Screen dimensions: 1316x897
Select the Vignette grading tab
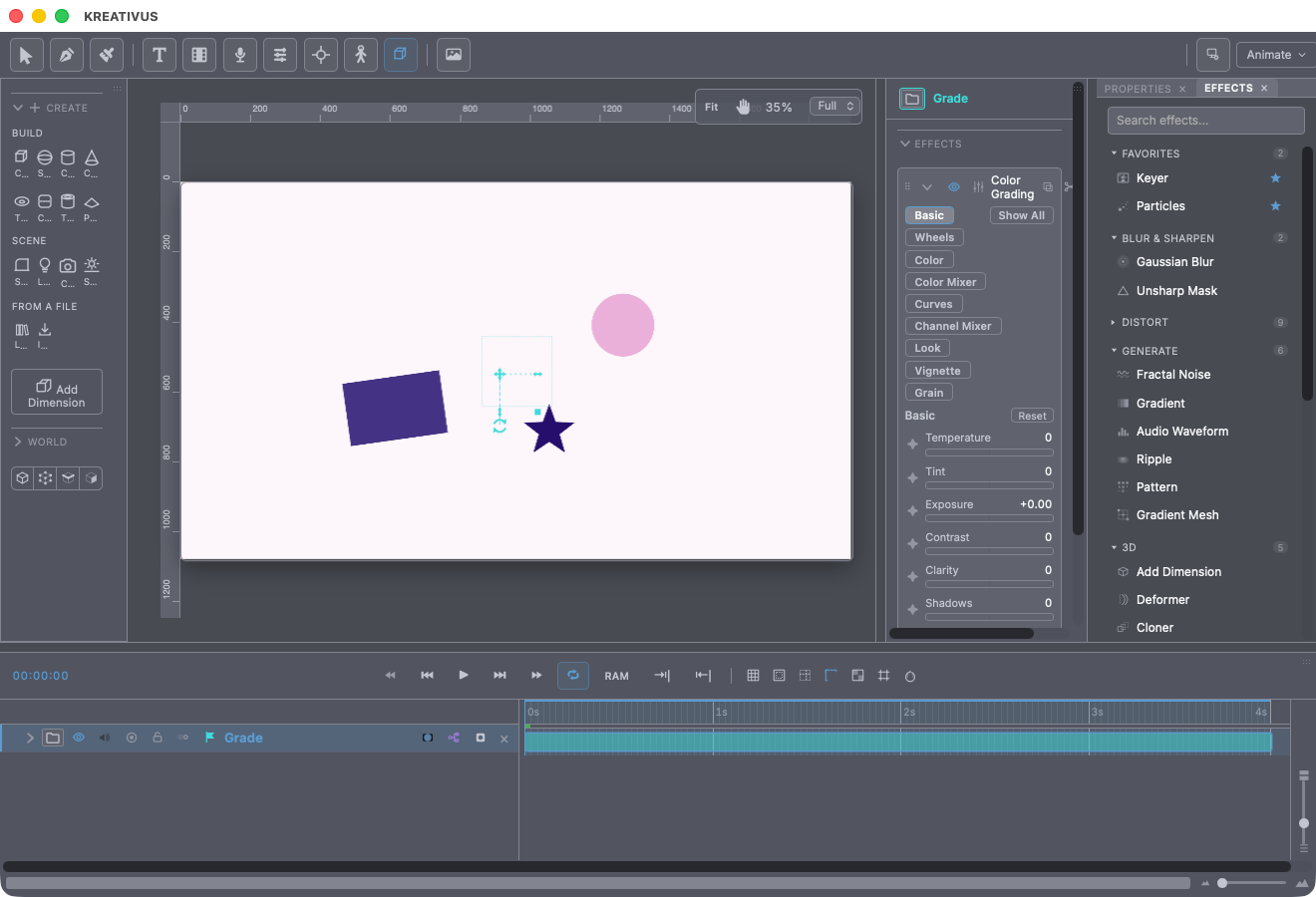(937, 371)
